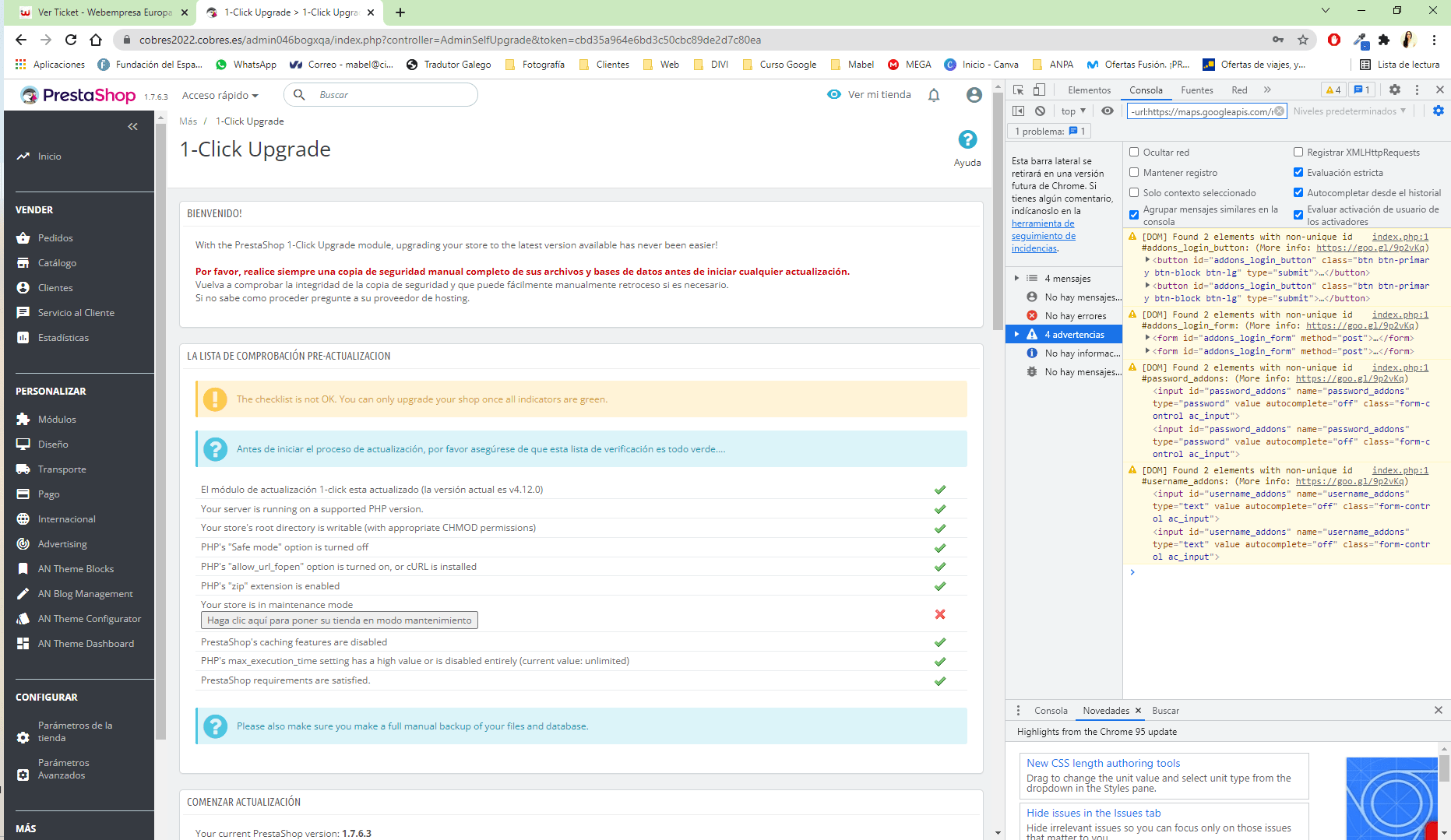The width and height of the screenshot is (1451, 840).
Task: Uncheck Agrupar mensajes similares en la consola
Action: point(1134,216)
